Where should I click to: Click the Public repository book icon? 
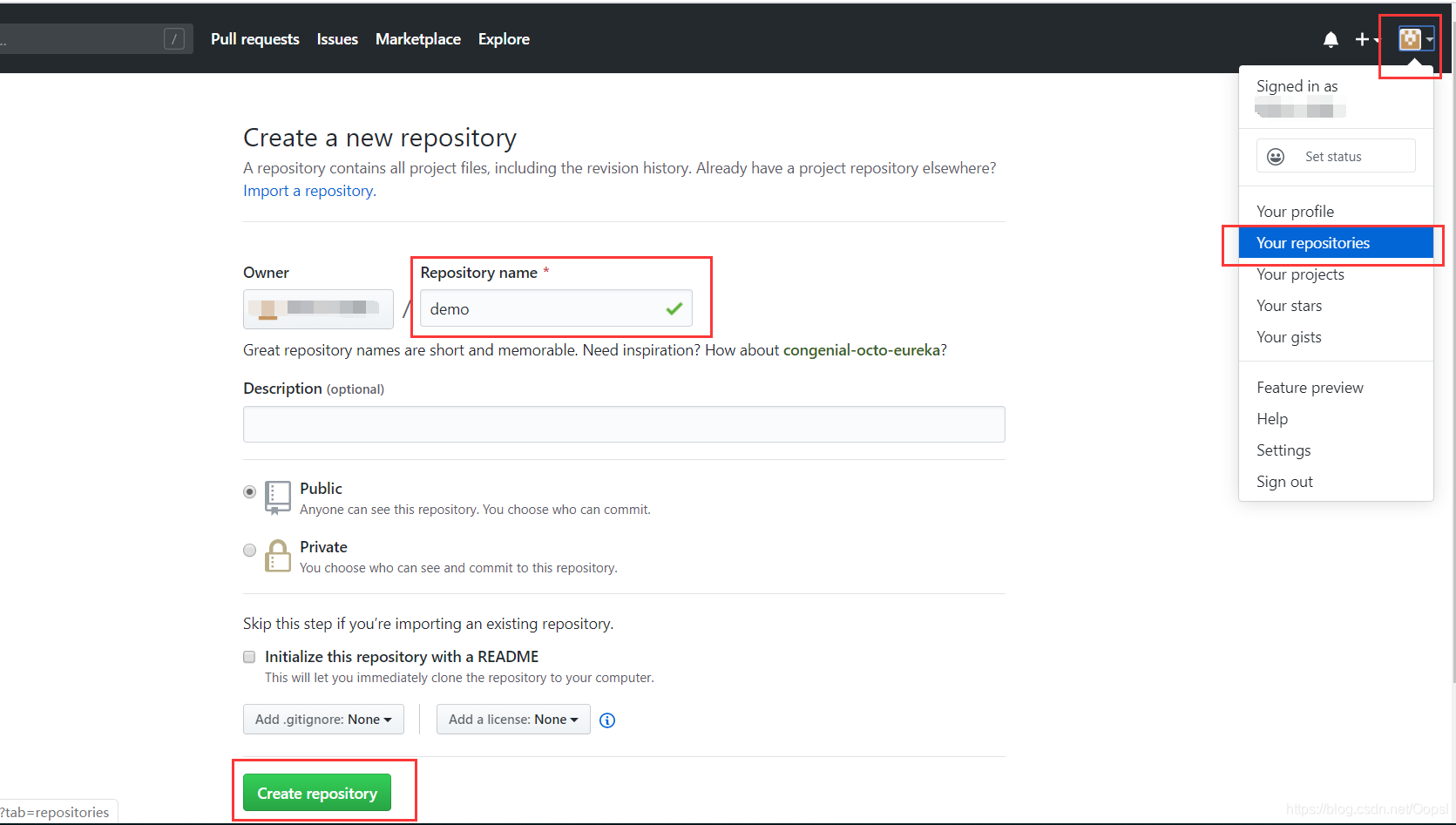tap(278, 497)
